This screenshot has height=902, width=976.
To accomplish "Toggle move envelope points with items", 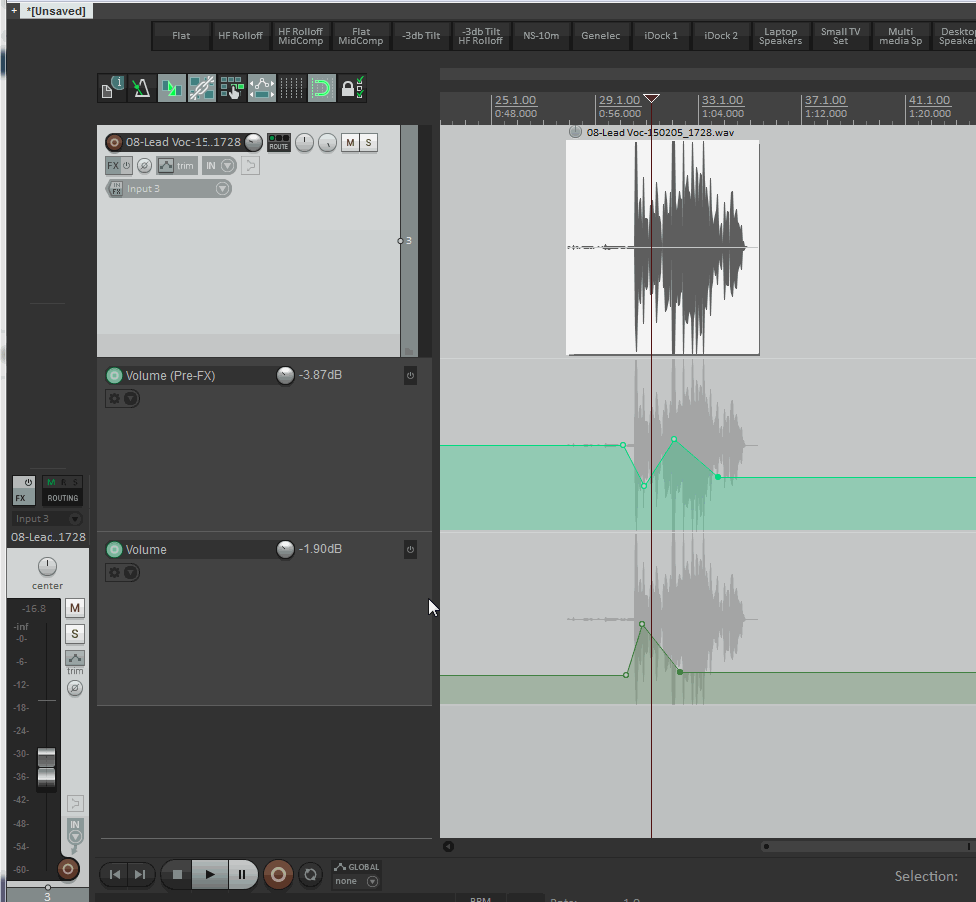I will [262, 88].
